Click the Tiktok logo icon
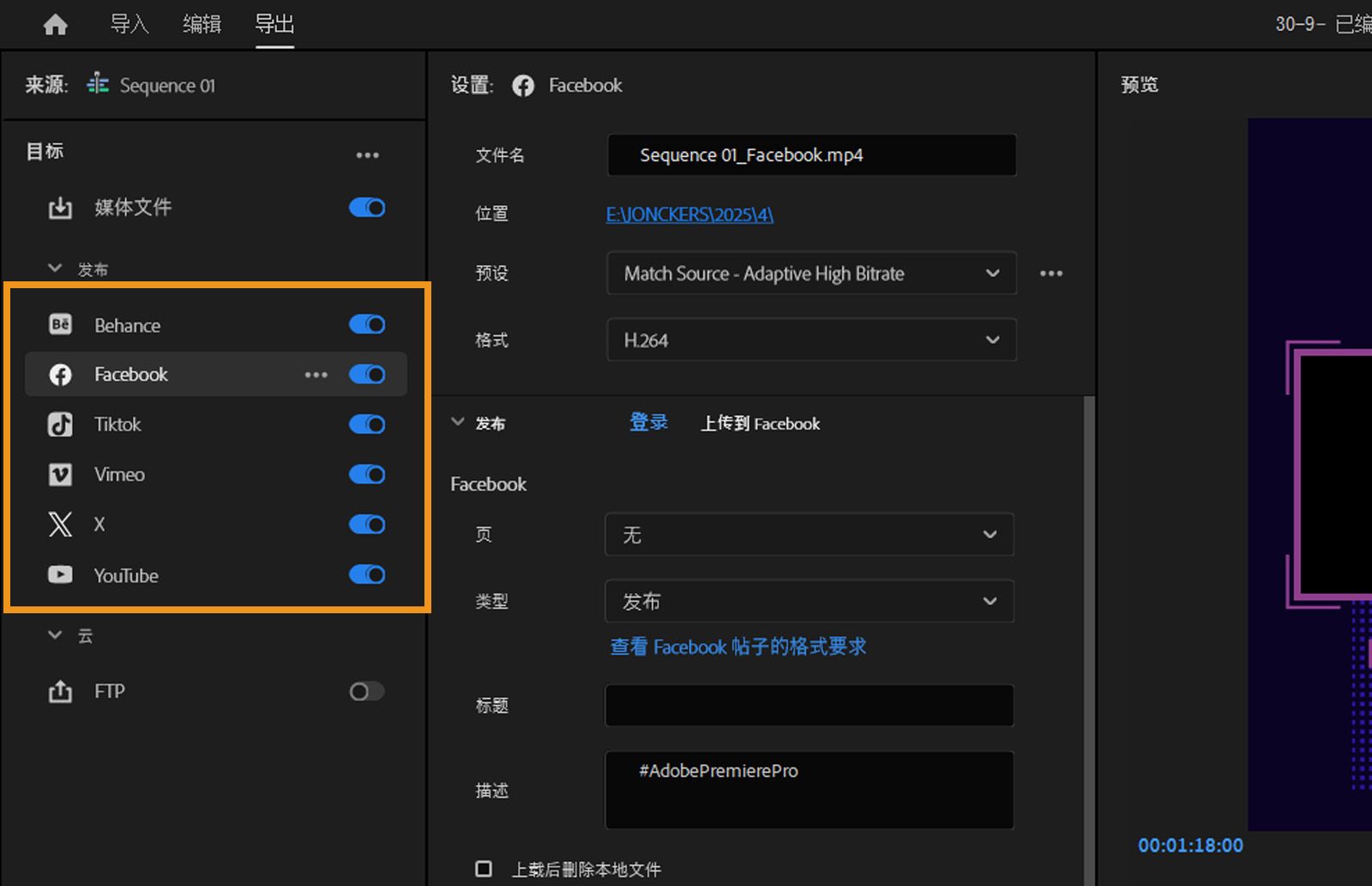This screenshot has height=886, width=1372. (60, 425)
